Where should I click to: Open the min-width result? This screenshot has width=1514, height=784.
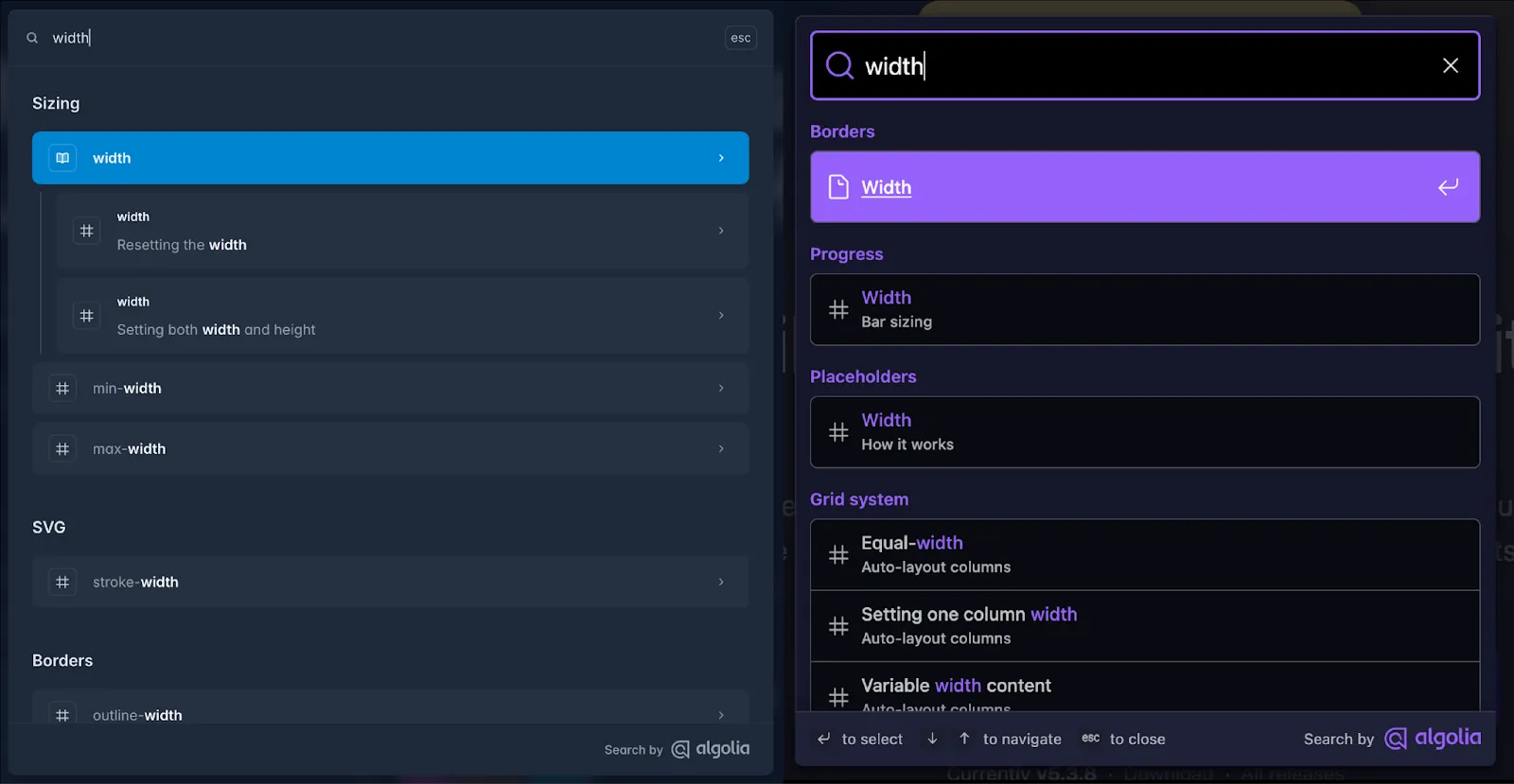pyautogui.click(x=391, y=389)
